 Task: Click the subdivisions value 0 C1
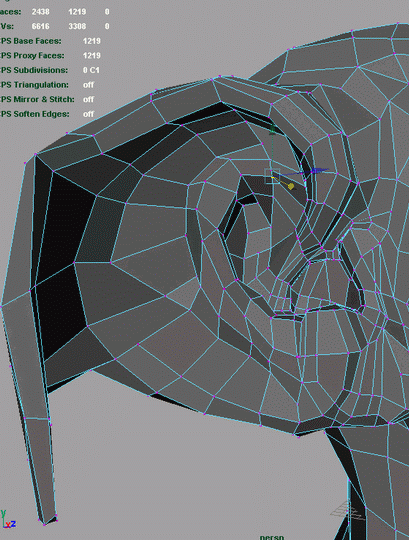tap(91, 70)
